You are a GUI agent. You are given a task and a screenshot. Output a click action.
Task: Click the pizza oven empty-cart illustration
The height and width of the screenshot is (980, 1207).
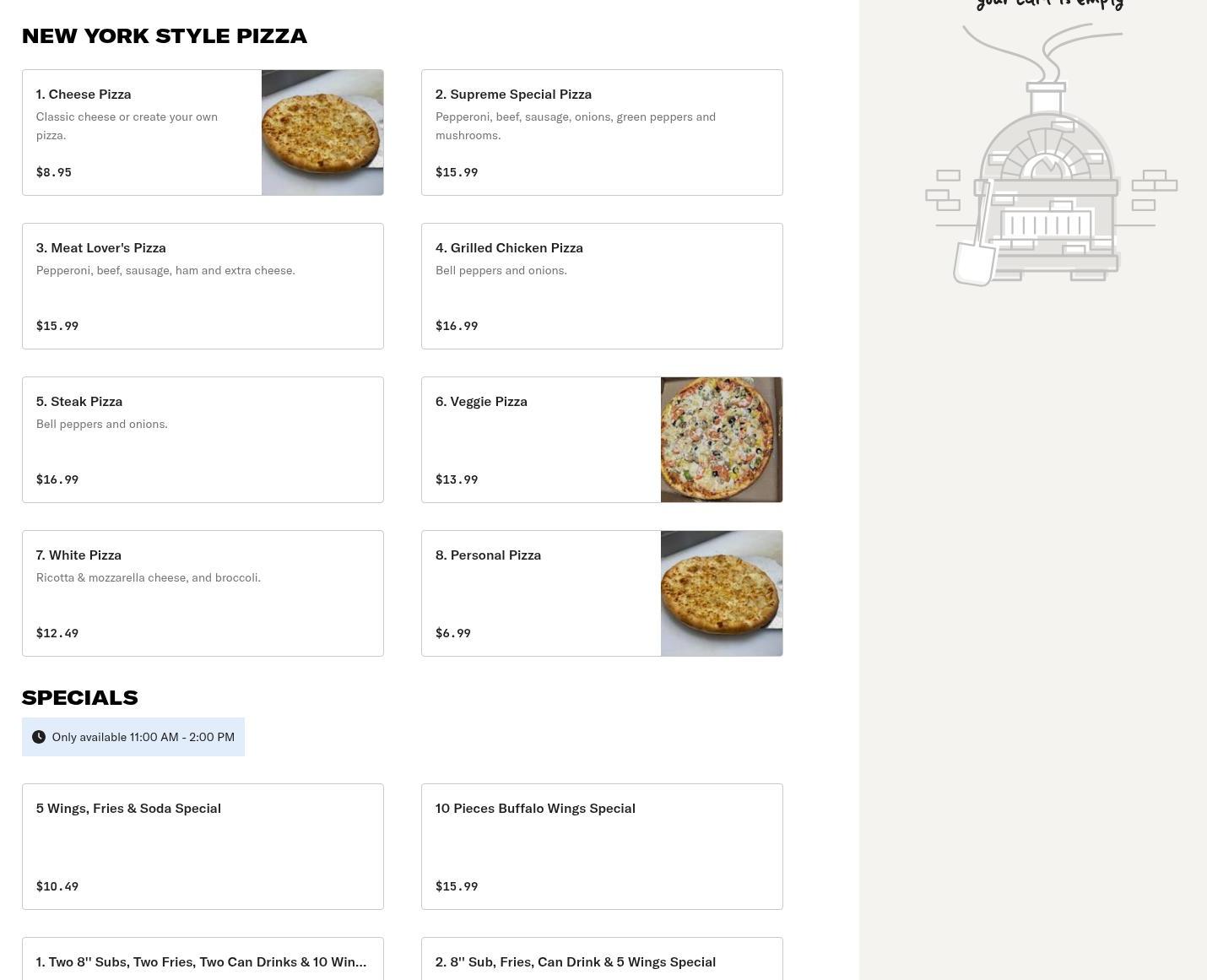point(1050,160)
